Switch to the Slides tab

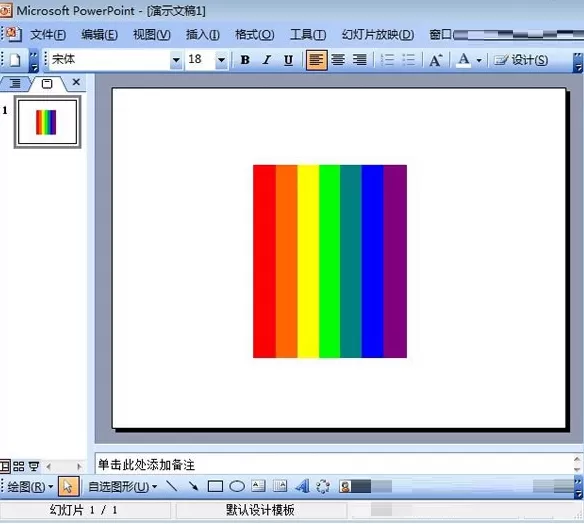click(x=47, y=83)
